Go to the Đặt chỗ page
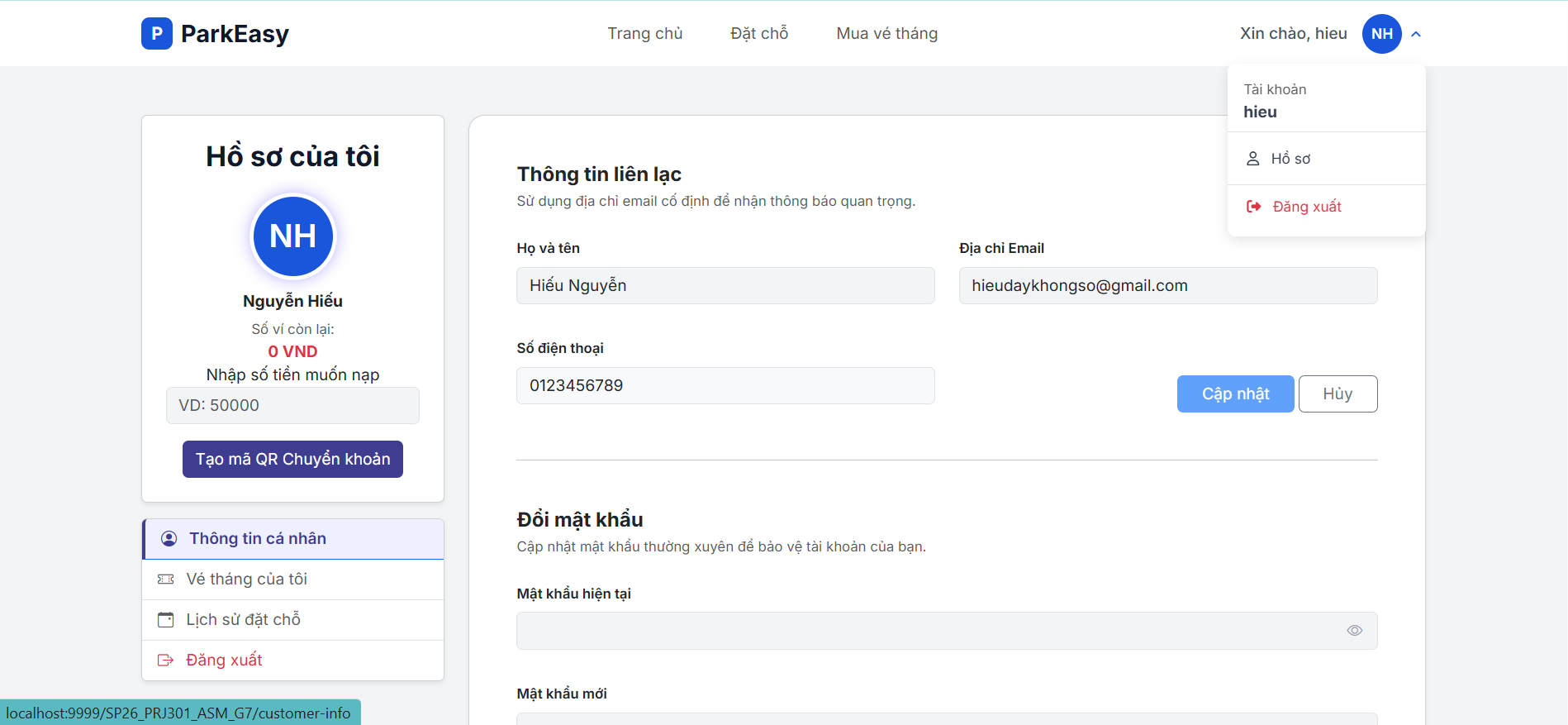This screenshot has width=1568, height=725. tap(758, 34)
